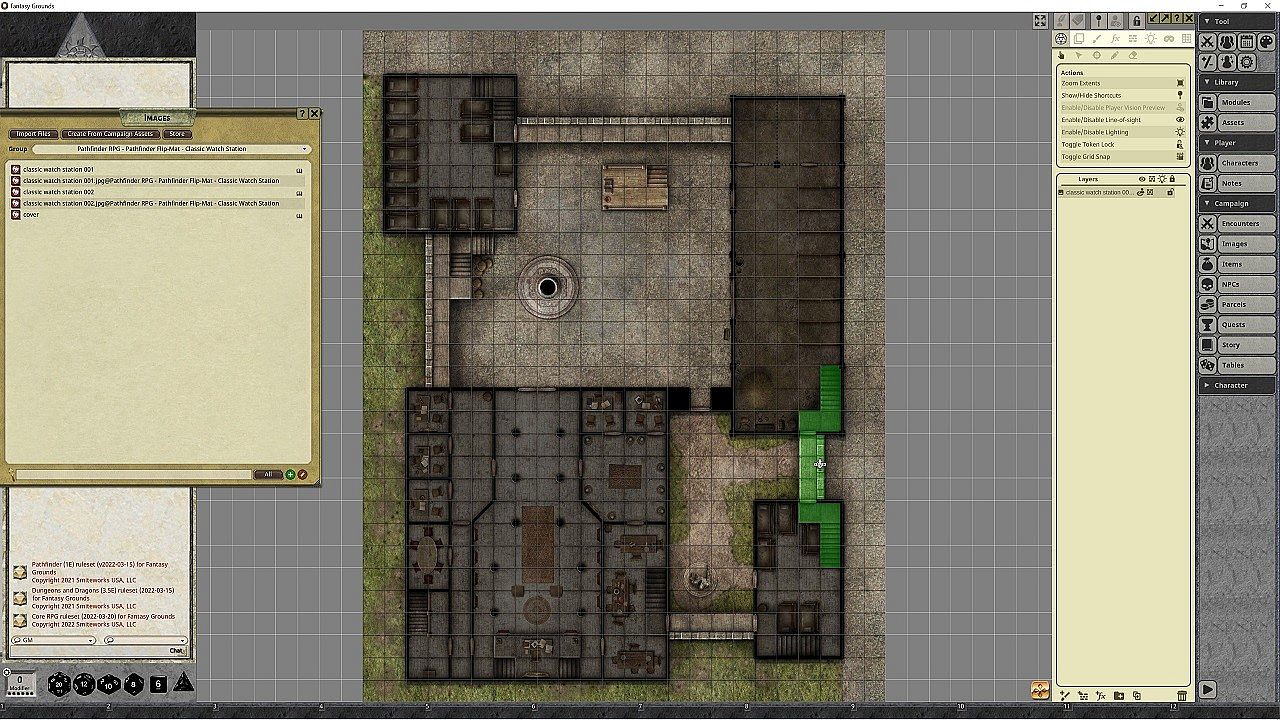Open the chat mode dropdown beside GM
This screenshot has height=720, width=1280.
pyautogui.click(x=145, y=640)
